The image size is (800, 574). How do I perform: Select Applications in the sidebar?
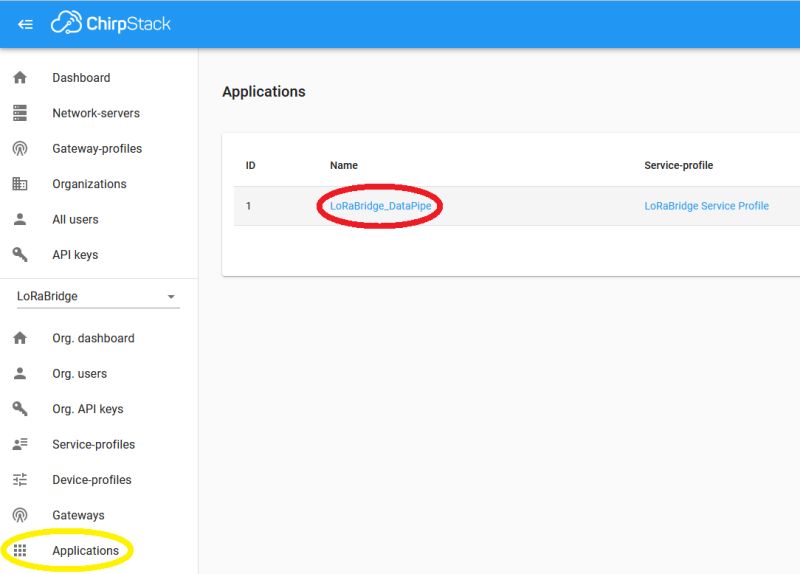(85, 551)
